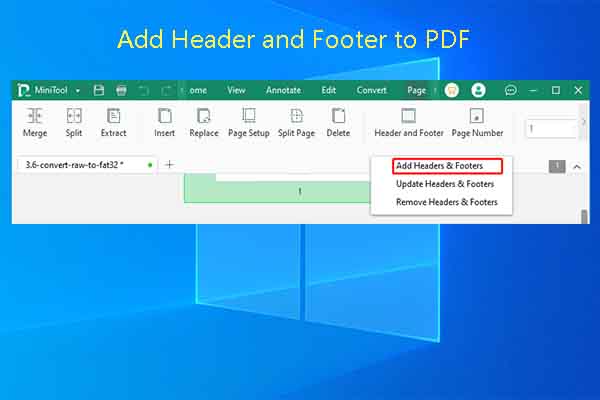Screen dimensions: 600x400
Task: Add a new document tab with plus
Action: pyautogui.click(x=169, y=165)
